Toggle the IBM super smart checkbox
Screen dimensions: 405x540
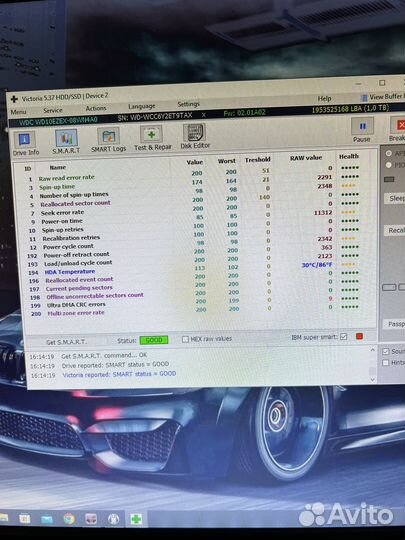pyautogui.click(x=343, y=337)
